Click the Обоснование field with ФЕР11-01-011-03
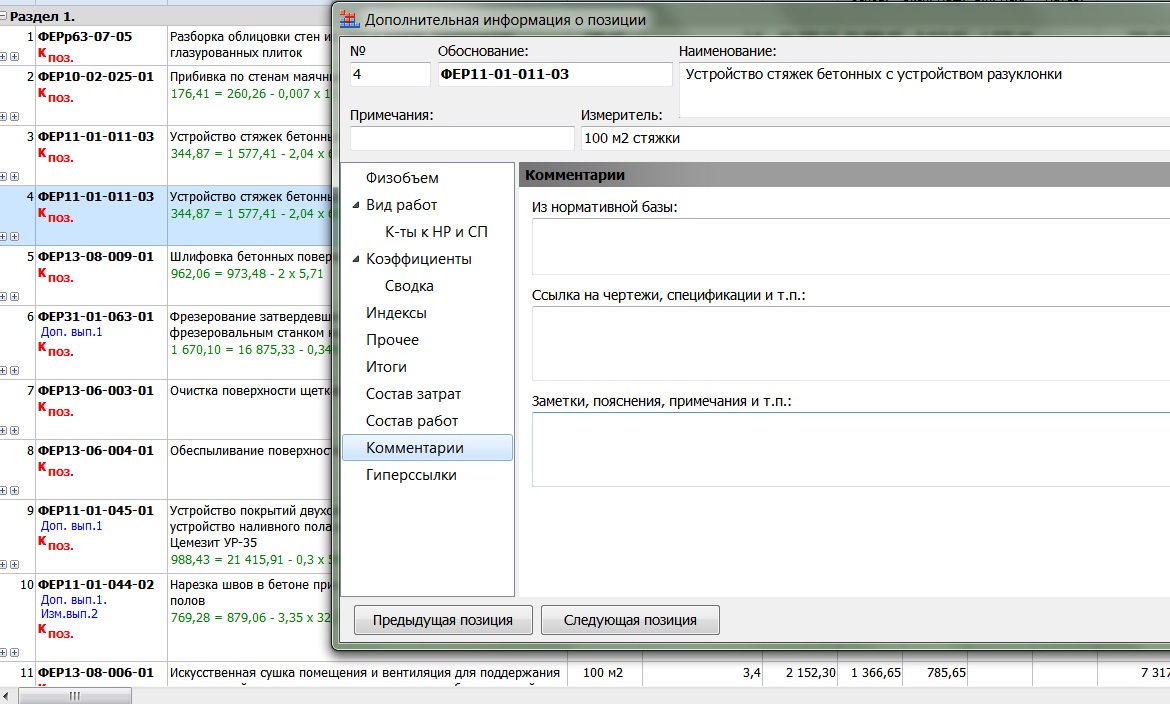The image size is (1170, 704). (554, 74)
